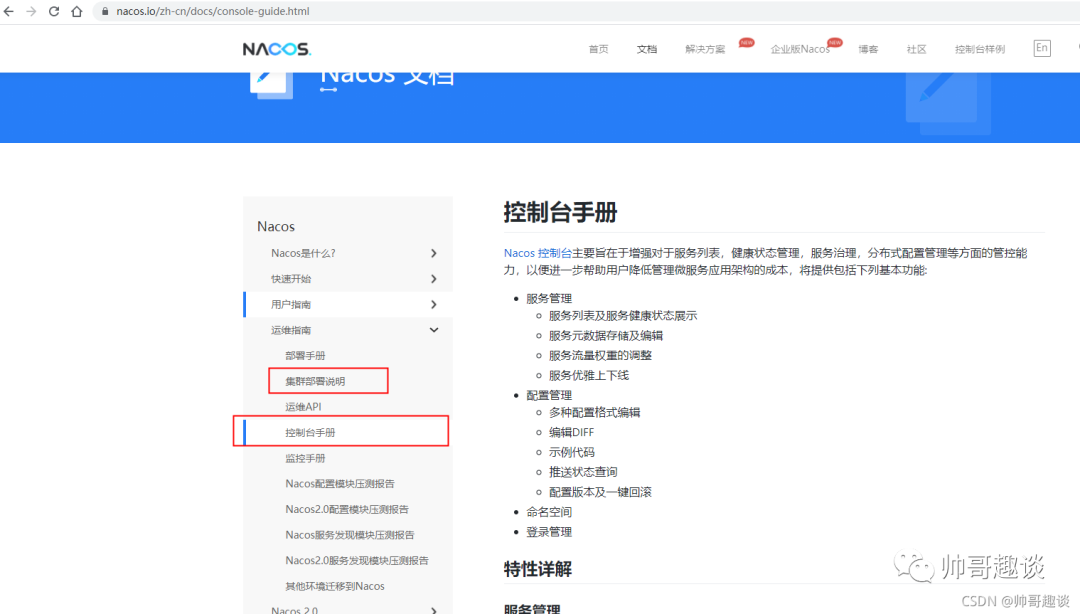Reload the page with refresh icon
Viewport: 1080px width, 614px height.
pos(54,11)
